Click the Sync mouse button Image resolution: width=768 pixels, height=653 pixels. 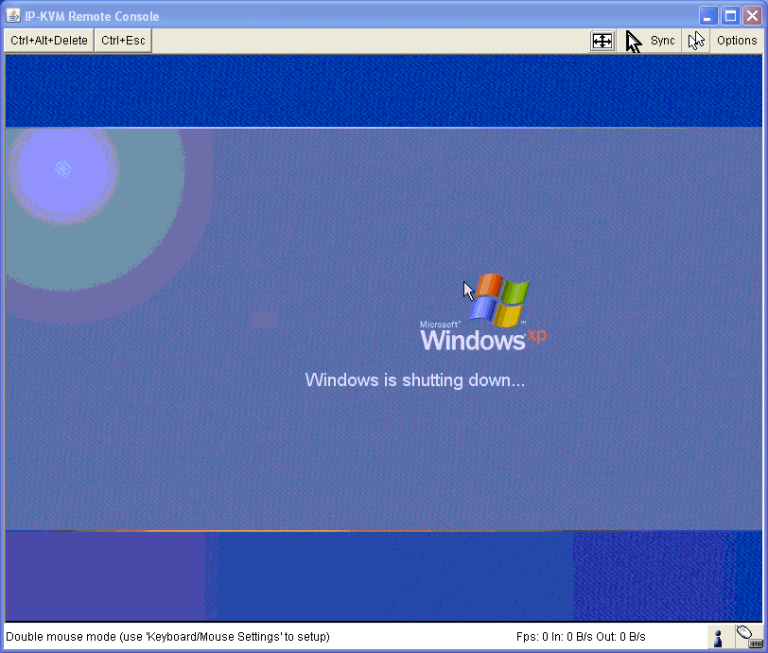[x=662, y=41]
